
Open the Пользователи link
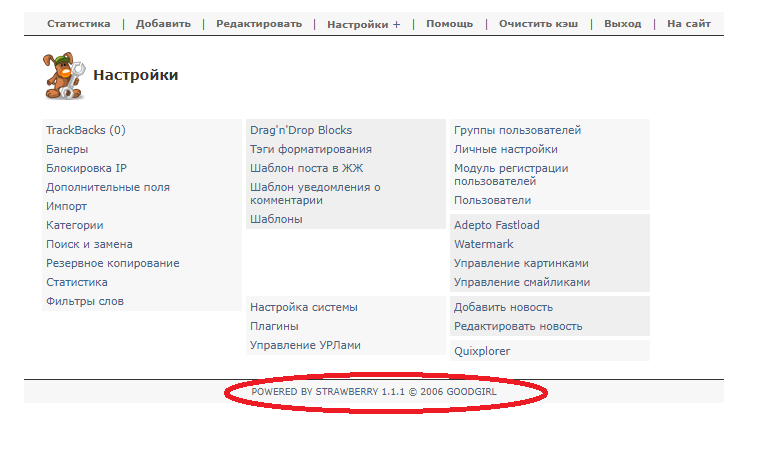(x=492, y=200)
